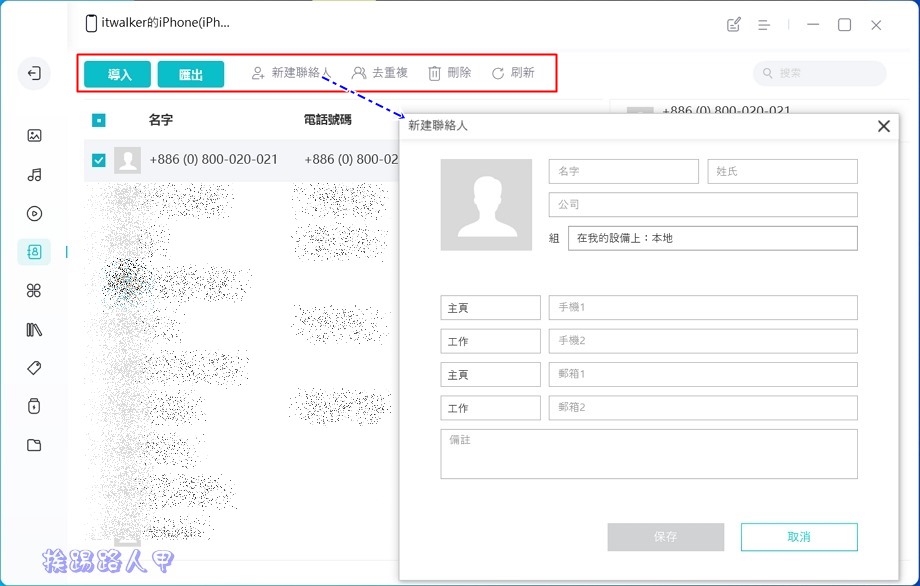Viewport: 920px width, 586px height.
Task: Open the Photos section in sidebar
Action: pos(34,136)
